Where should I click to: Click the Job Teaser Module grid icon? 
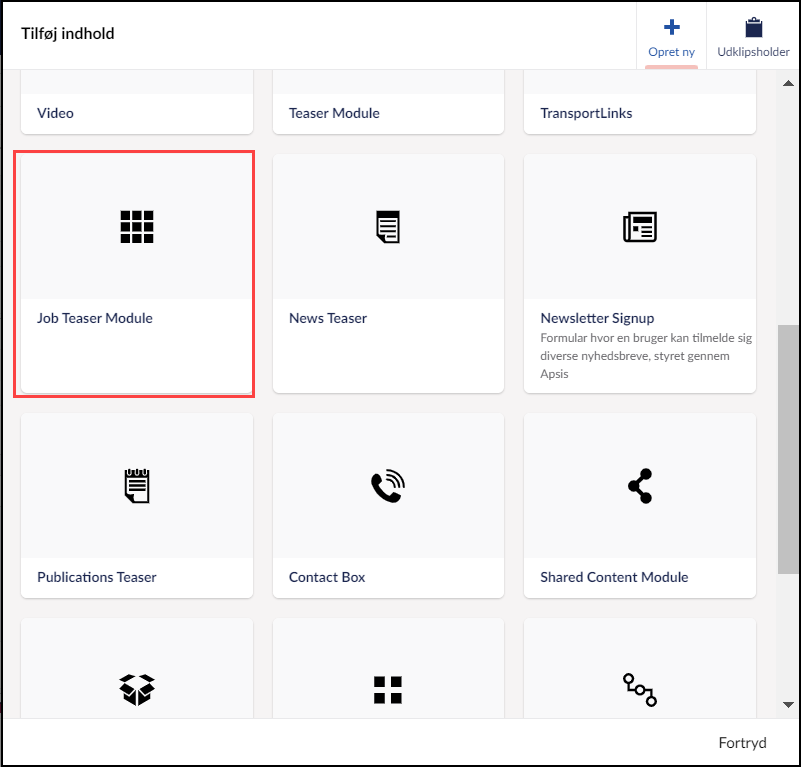click(x=137, y=227)
